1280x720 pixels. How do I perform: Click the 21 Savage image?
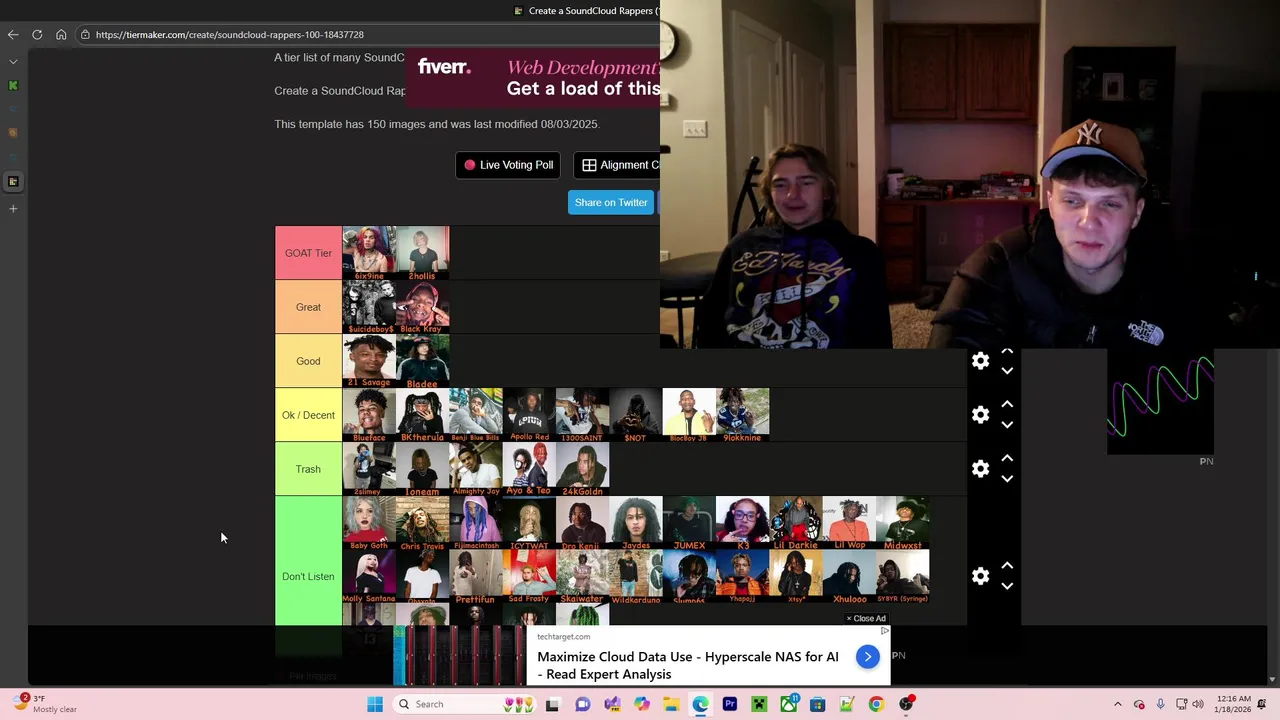369,361
